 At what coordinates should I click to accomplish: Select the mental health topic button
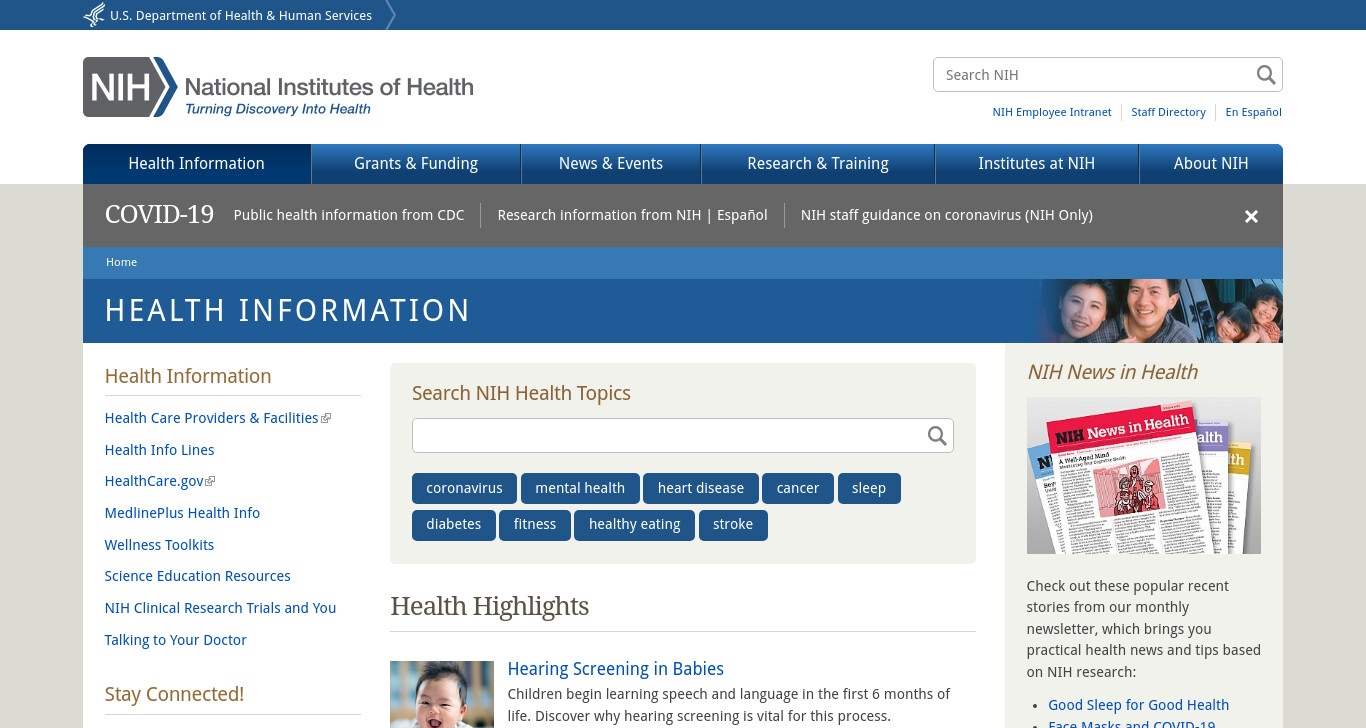click(x=580, y=488)
